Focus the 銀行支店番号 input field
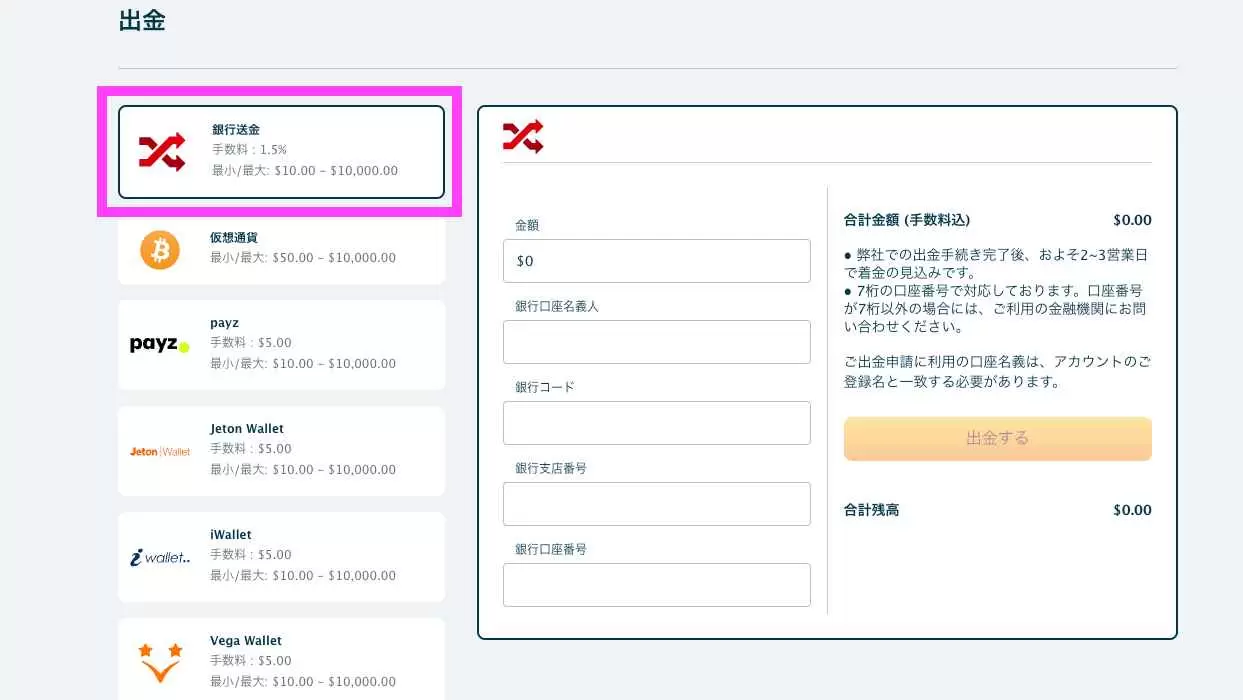Screen dimensions: 1243x700 pyautogui.click(x=656, y=504)
